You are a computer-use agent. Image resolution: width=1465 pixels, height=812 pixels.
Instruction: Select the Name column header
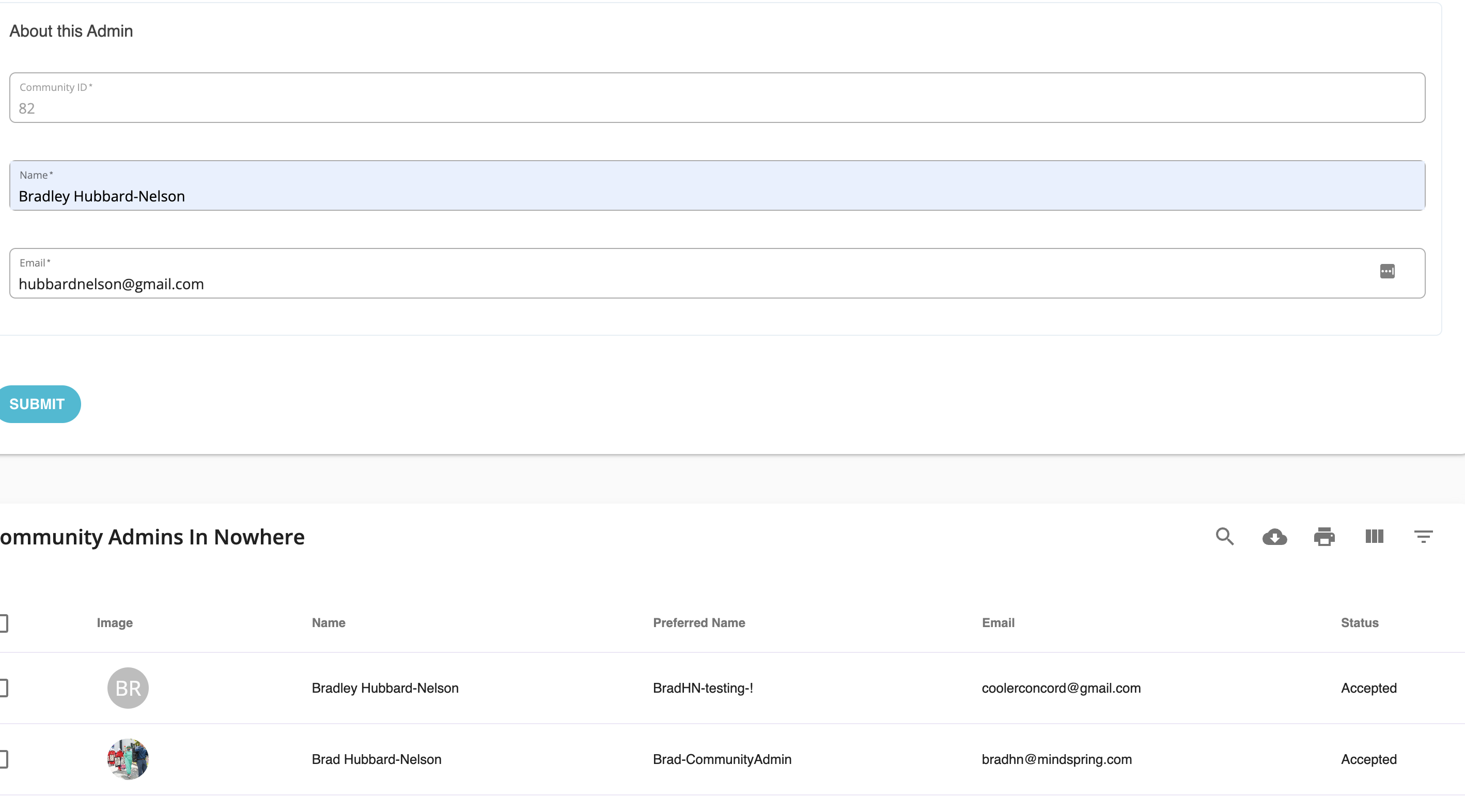pyautogui.click(x=328, y=622)
